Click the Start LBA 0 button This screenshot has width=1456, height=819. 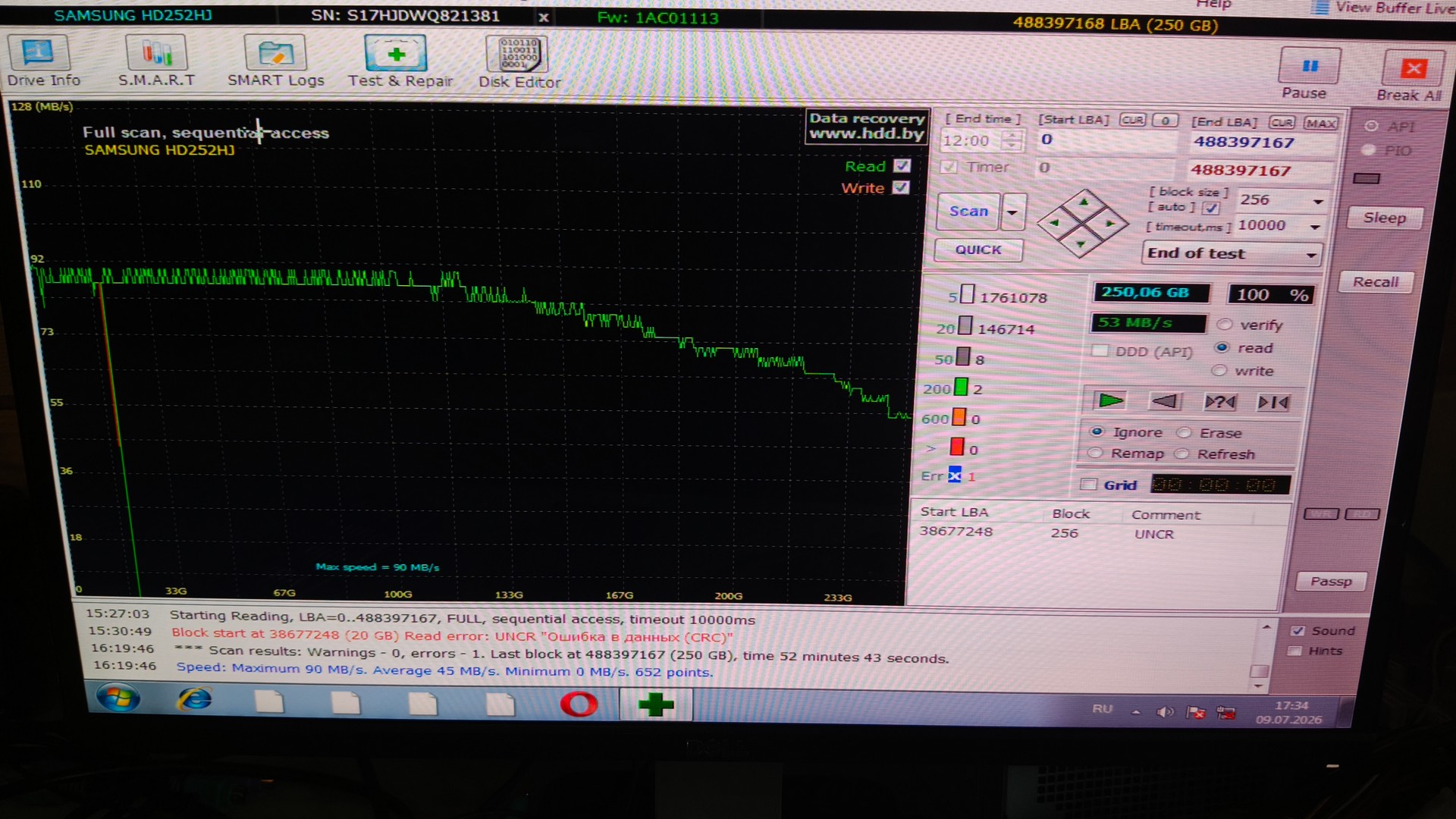1166,120
